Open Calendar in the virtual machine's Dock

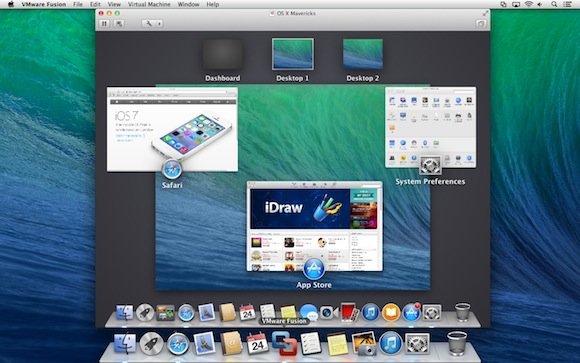click(x=247, y=312)
